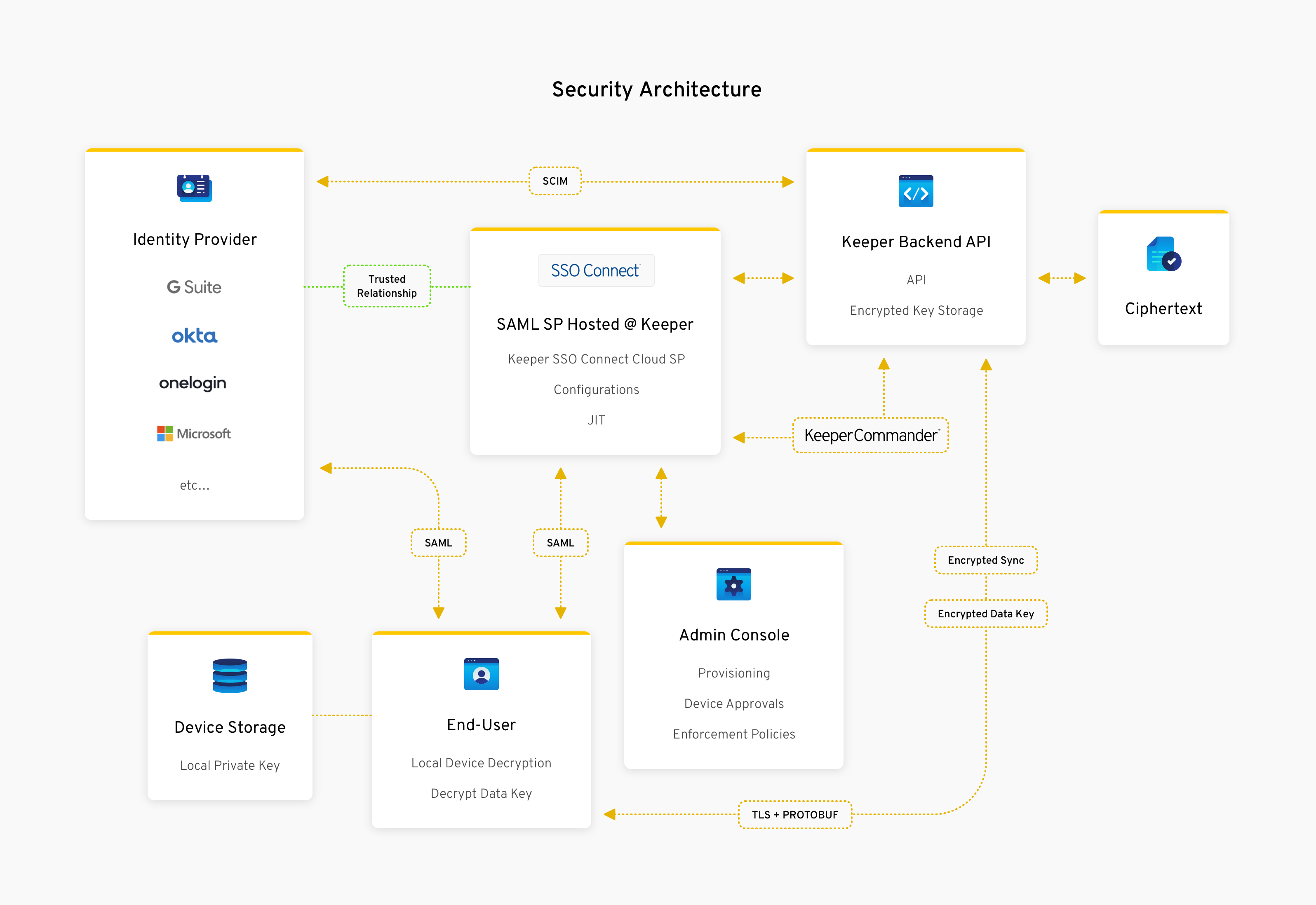Click the Encrypted Key Storage text
The image size is (1316, 905).
(916, 311)
